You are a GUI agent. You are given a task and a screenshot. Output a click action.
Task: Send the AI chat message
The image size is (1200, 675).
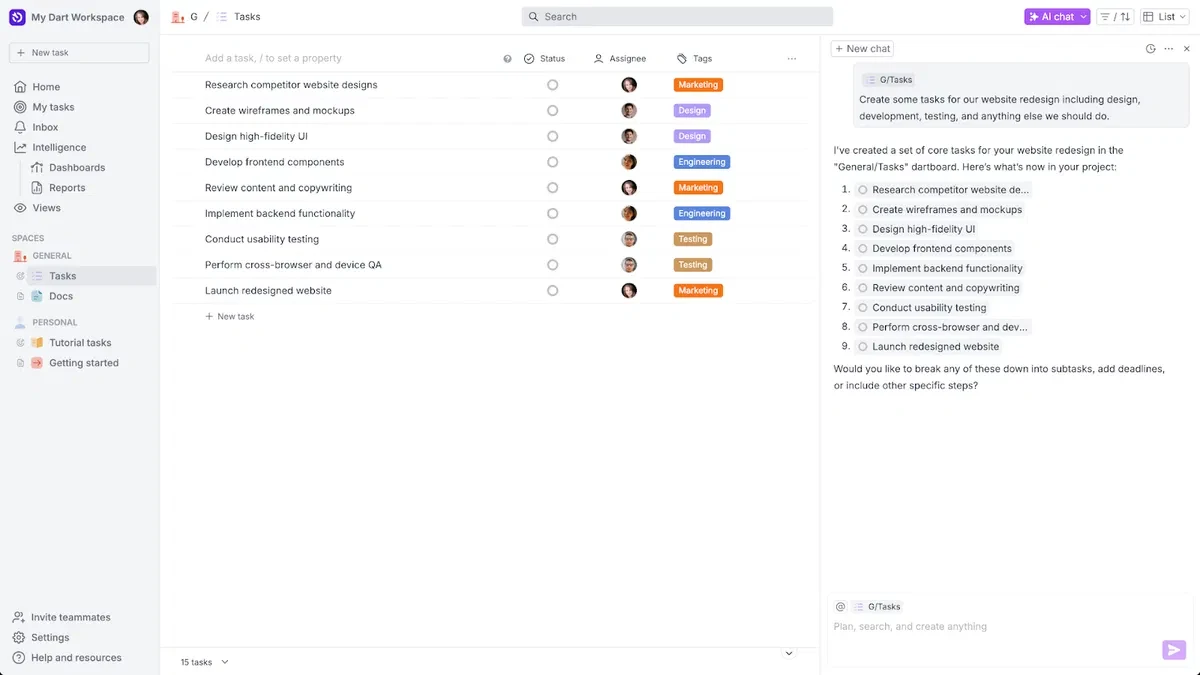point(1173,650)
